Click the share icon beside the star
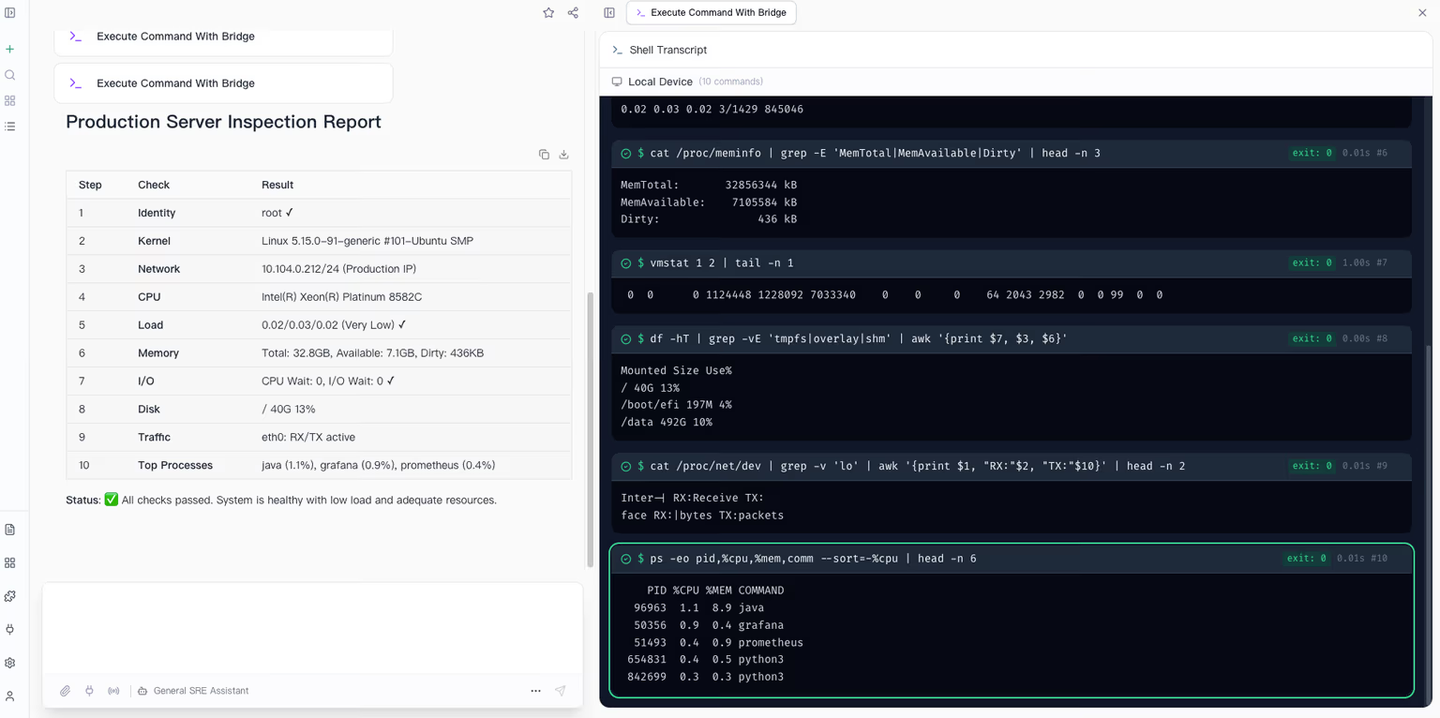This screenshot has height=718, width=1440. (x=573, y=13)
